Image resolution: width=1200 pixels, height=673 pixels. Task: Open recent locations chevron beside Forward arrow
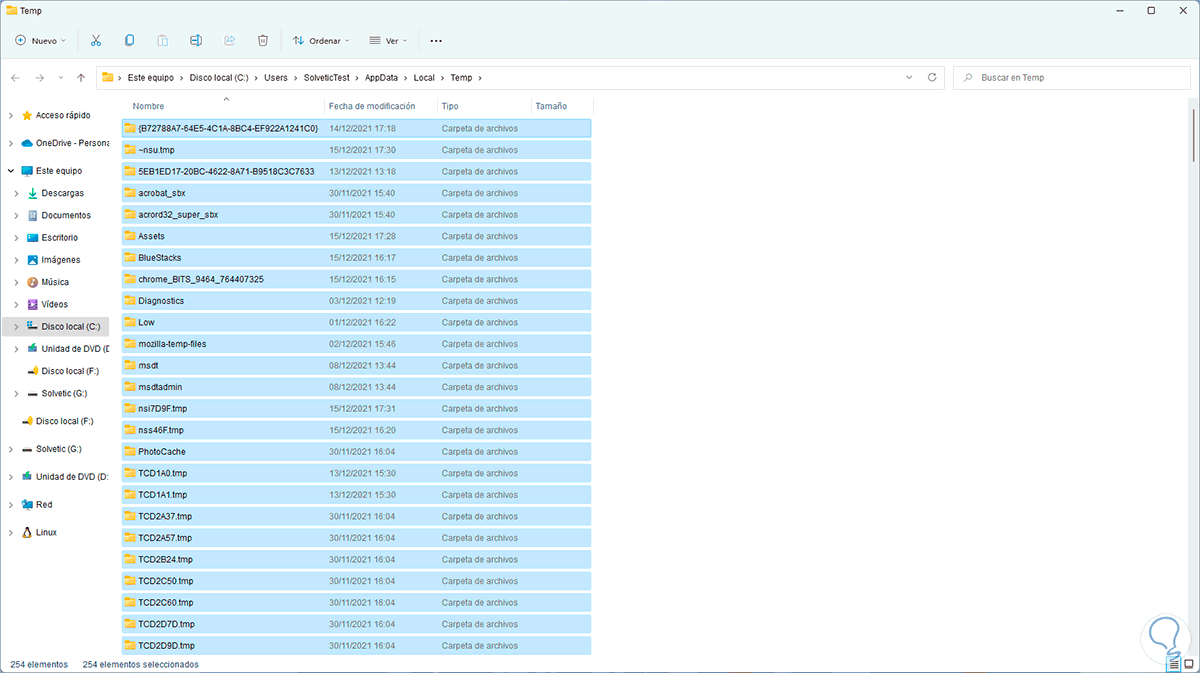click(60, 78)
